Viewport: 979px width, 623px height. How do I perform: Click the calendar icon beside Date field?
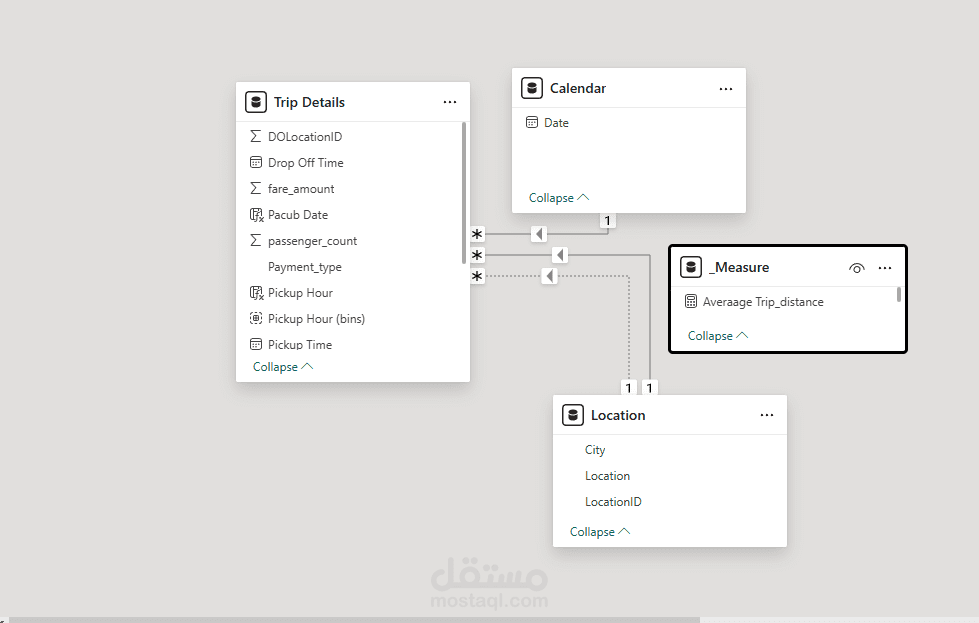pos(532,123)
